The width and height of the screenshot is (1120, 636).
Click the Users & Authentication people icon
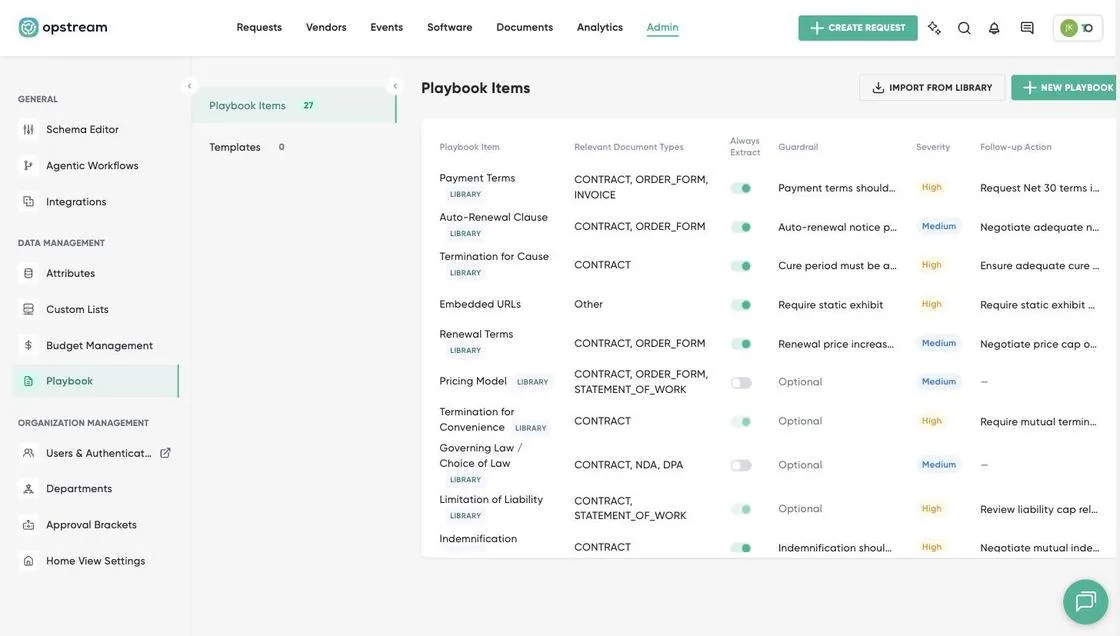(29, 453)
